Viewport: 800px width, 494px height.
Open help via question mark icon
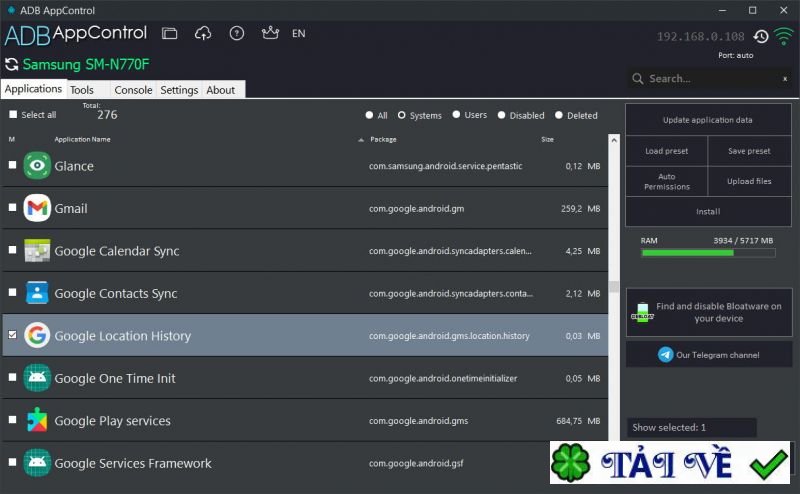pos(237,33)
